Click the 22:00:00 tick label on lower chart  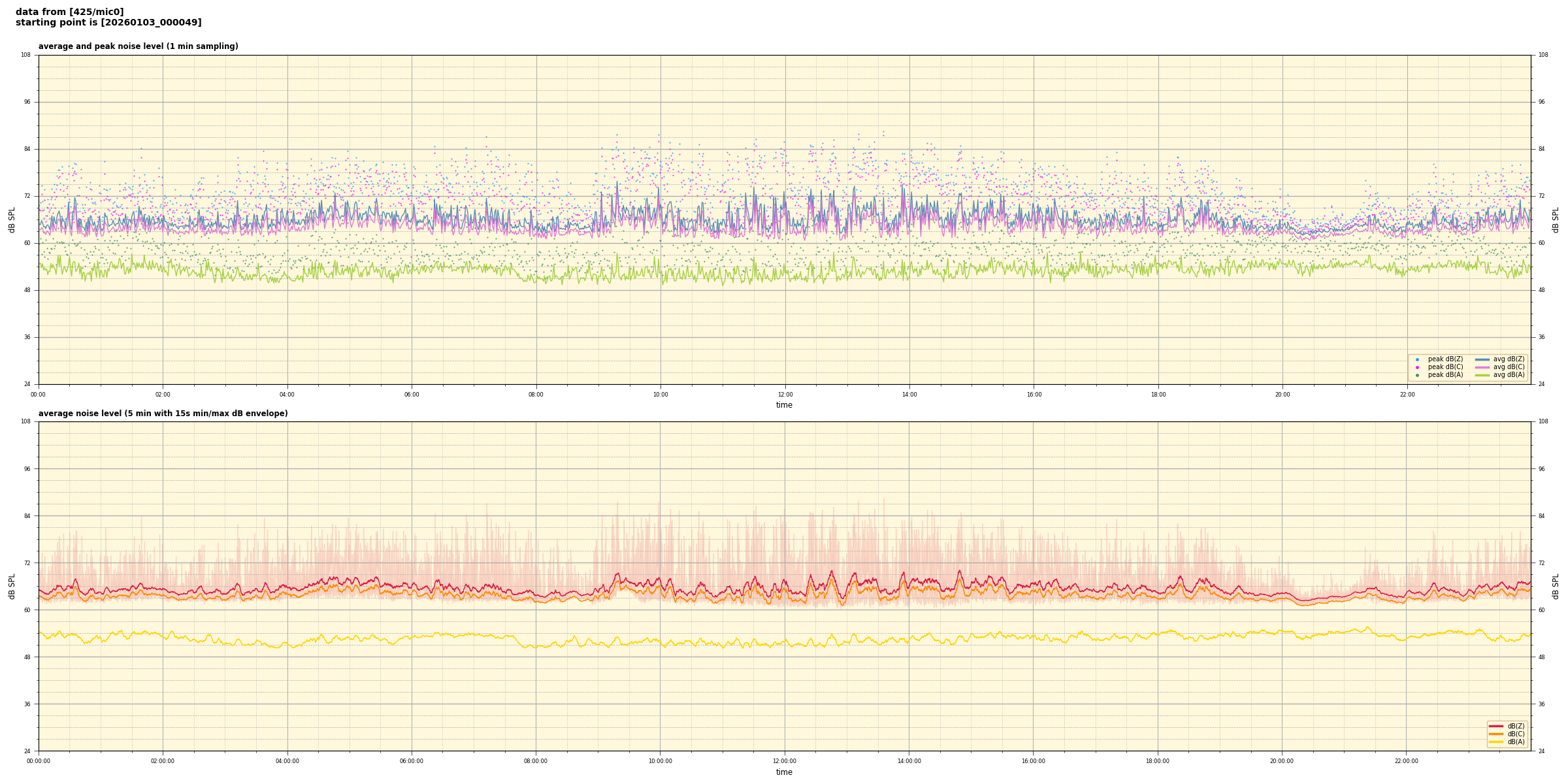pyautogui.click(x=1407, y=761)
